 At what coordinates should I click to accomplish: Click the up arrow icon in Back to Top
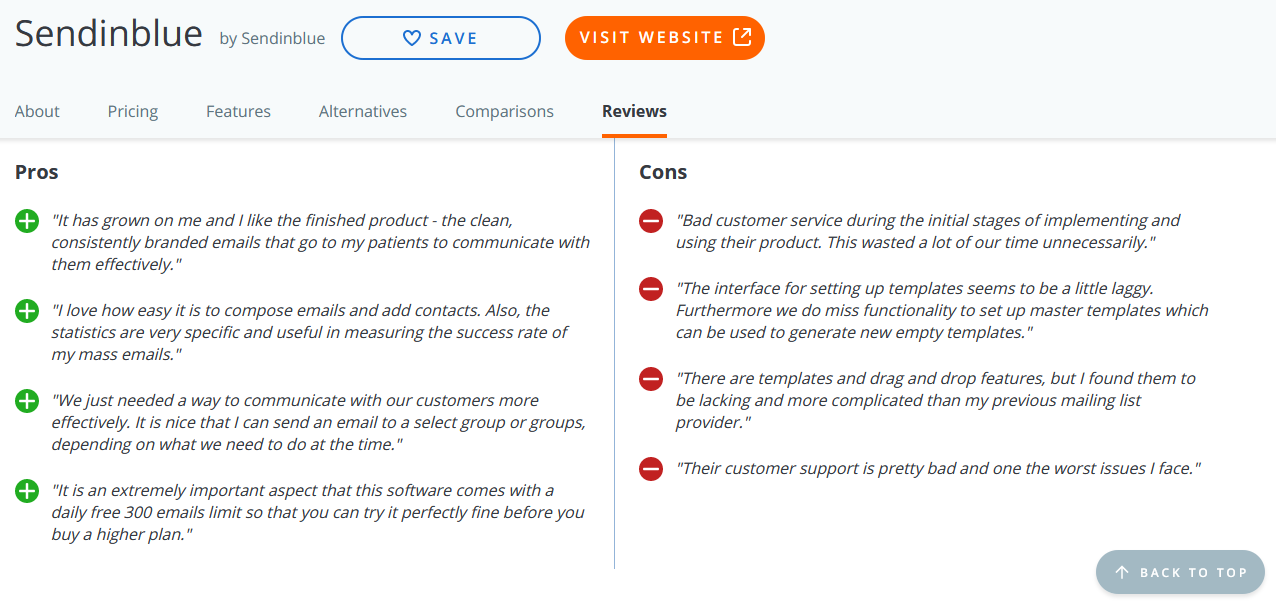click(1122, 572)
